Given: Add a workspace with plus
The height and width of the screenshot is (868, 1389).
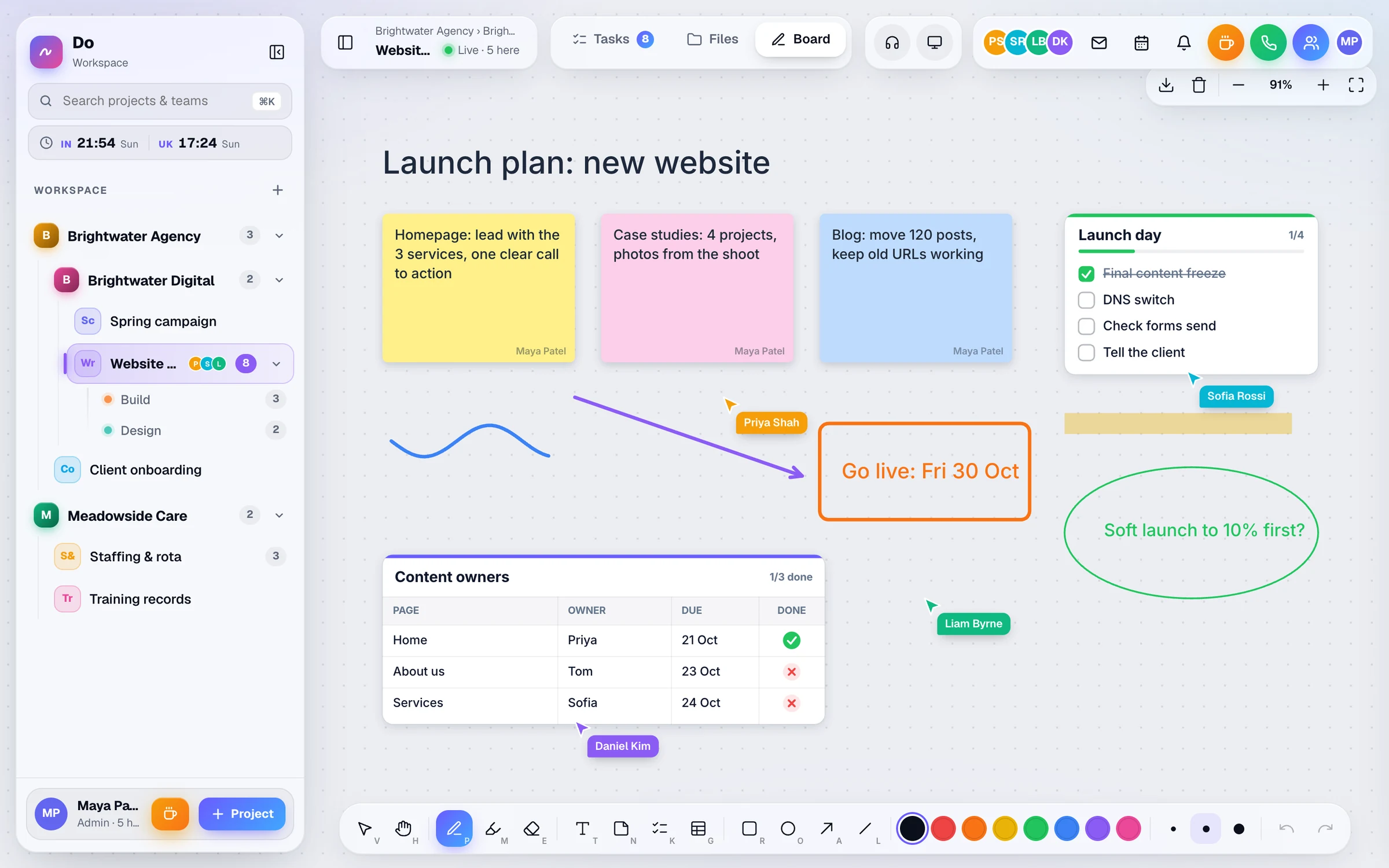Looking at the screenshot, I should pos(278,190).
